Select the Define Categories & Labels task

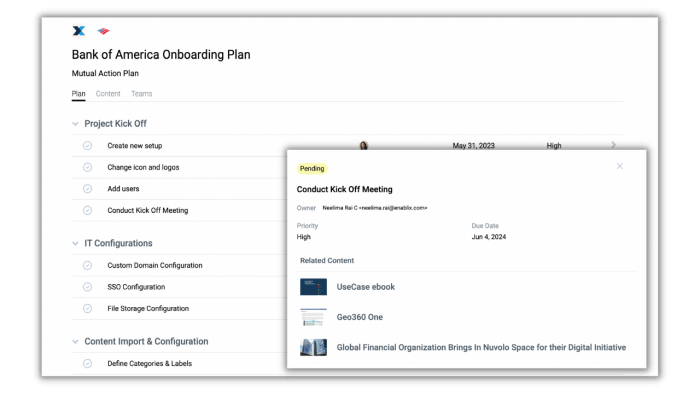click(x=150, y=364)
